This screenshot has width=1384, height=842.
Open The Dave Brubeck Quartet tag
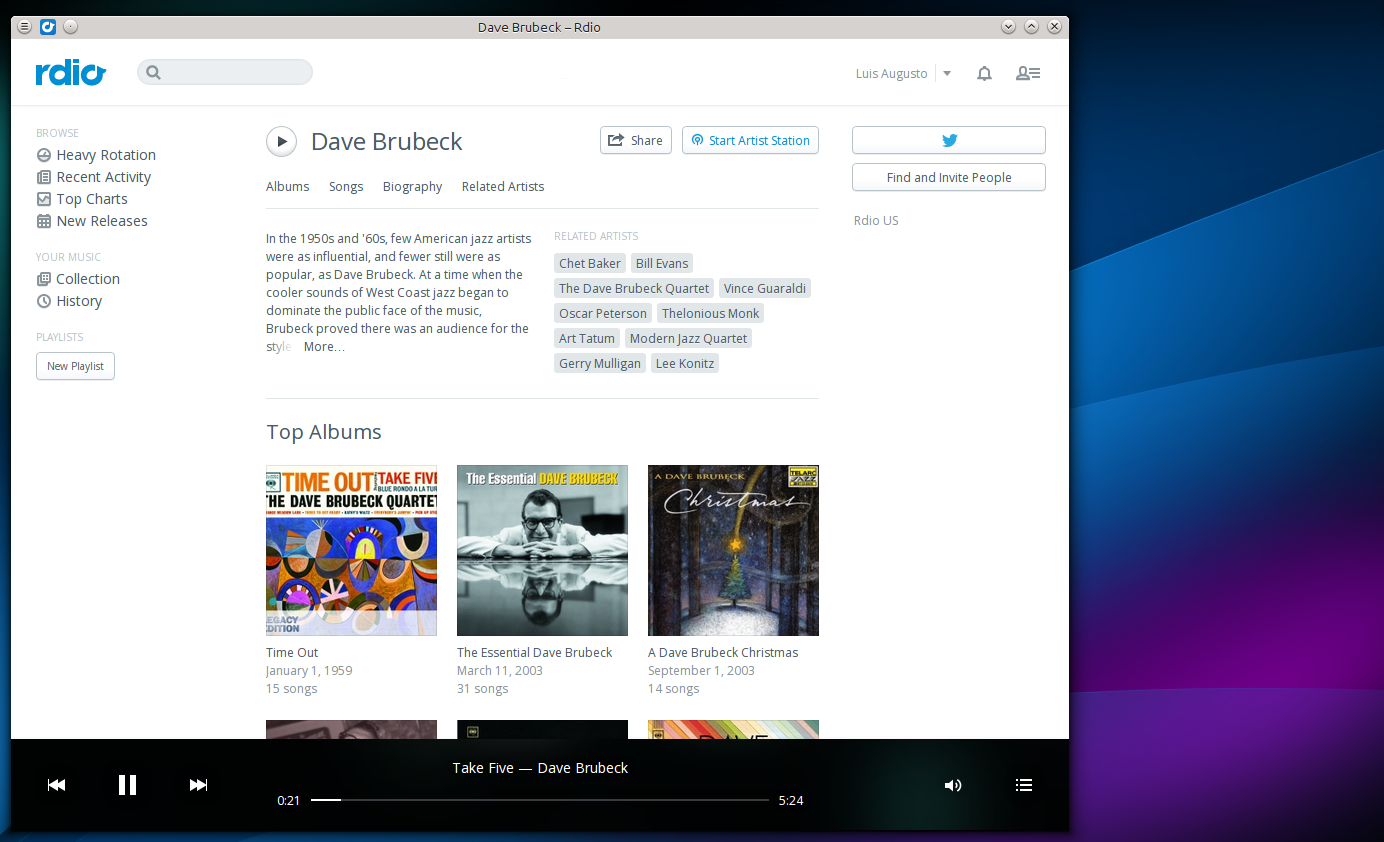pyautogui.click(x=634, y=288)
